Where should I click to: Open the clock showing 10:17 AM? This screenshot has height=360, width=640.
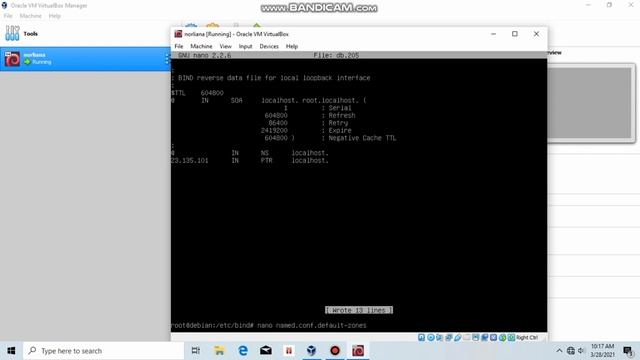602,351
